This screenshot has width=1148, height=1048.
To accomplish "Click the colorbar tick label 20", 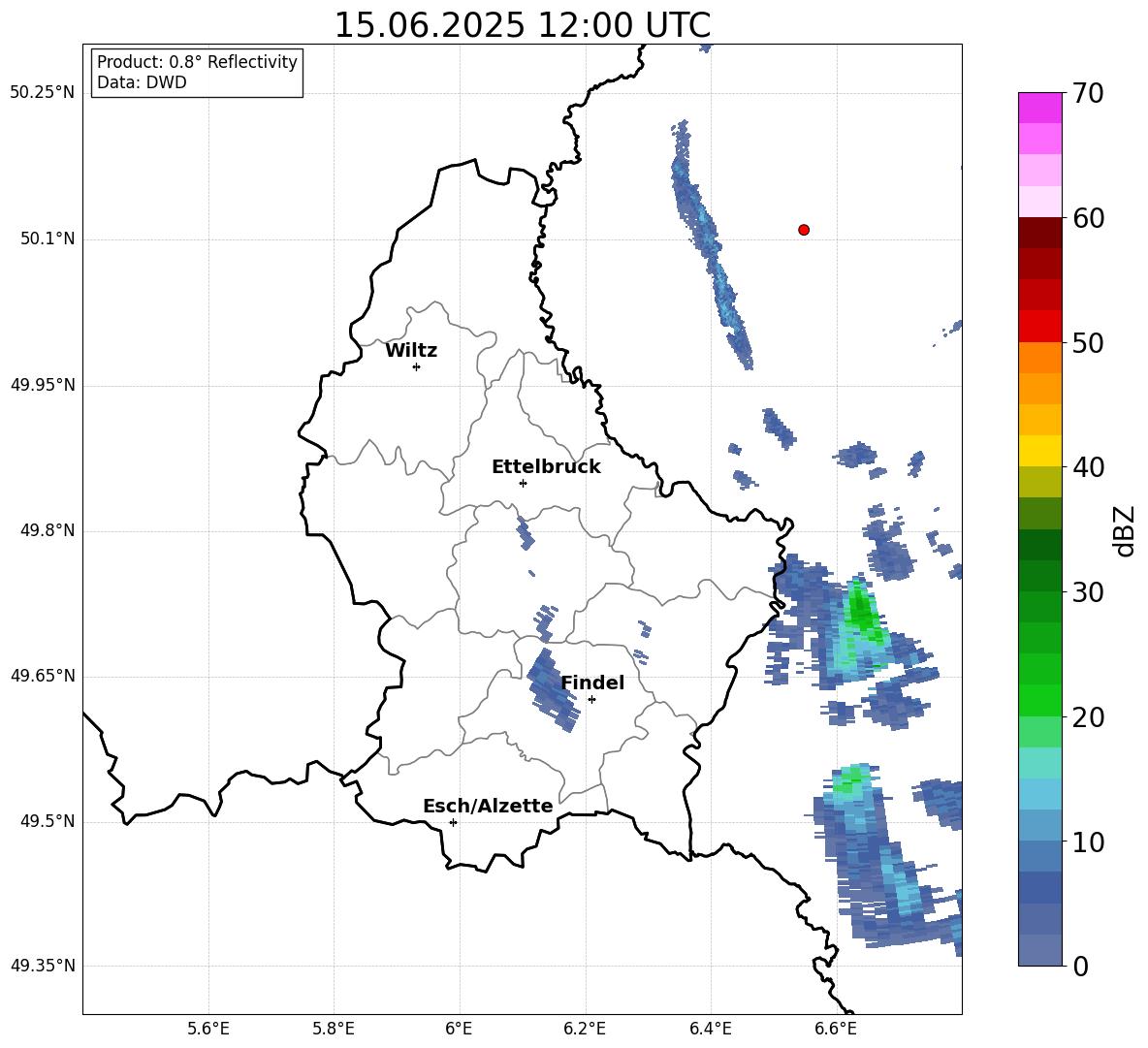I will (1088, 717).
